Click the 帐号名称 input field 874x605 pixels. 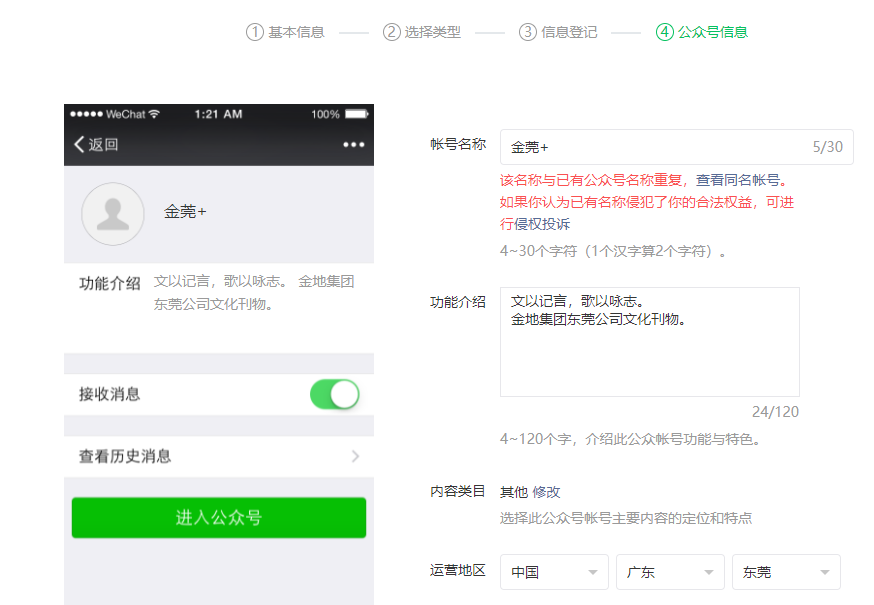pos(677,147)
